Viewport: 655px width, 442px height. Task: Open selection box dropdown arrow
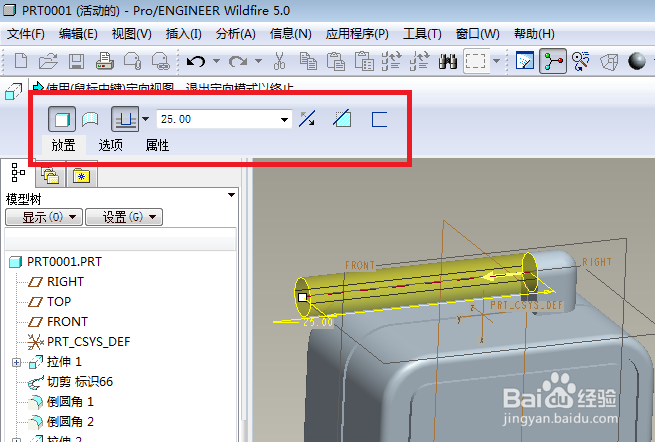click(496, 61)
